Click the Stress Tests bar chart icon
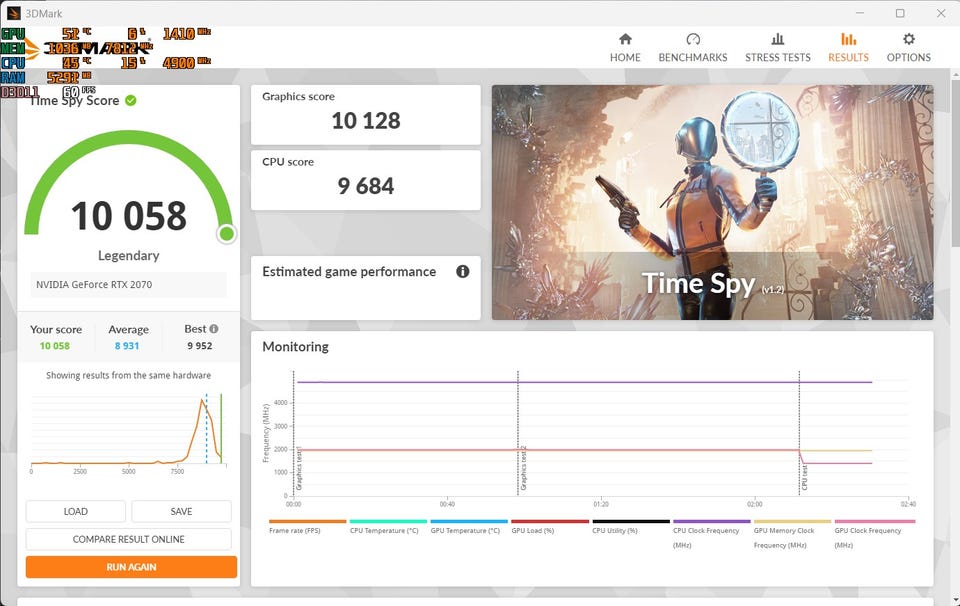Screen dimensions: 960x606 coord(778,39)
